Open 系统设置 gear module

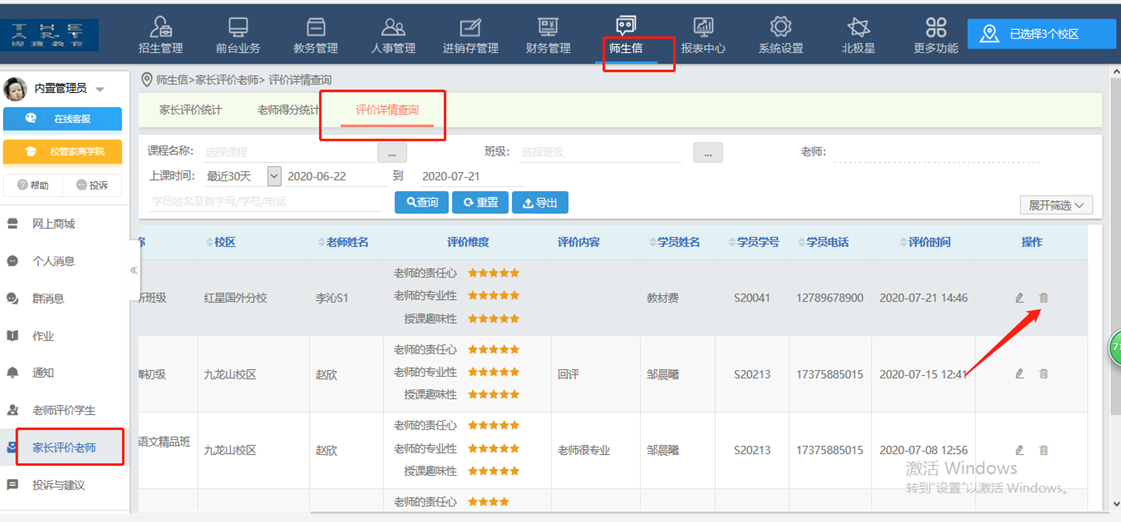point(781,36)
